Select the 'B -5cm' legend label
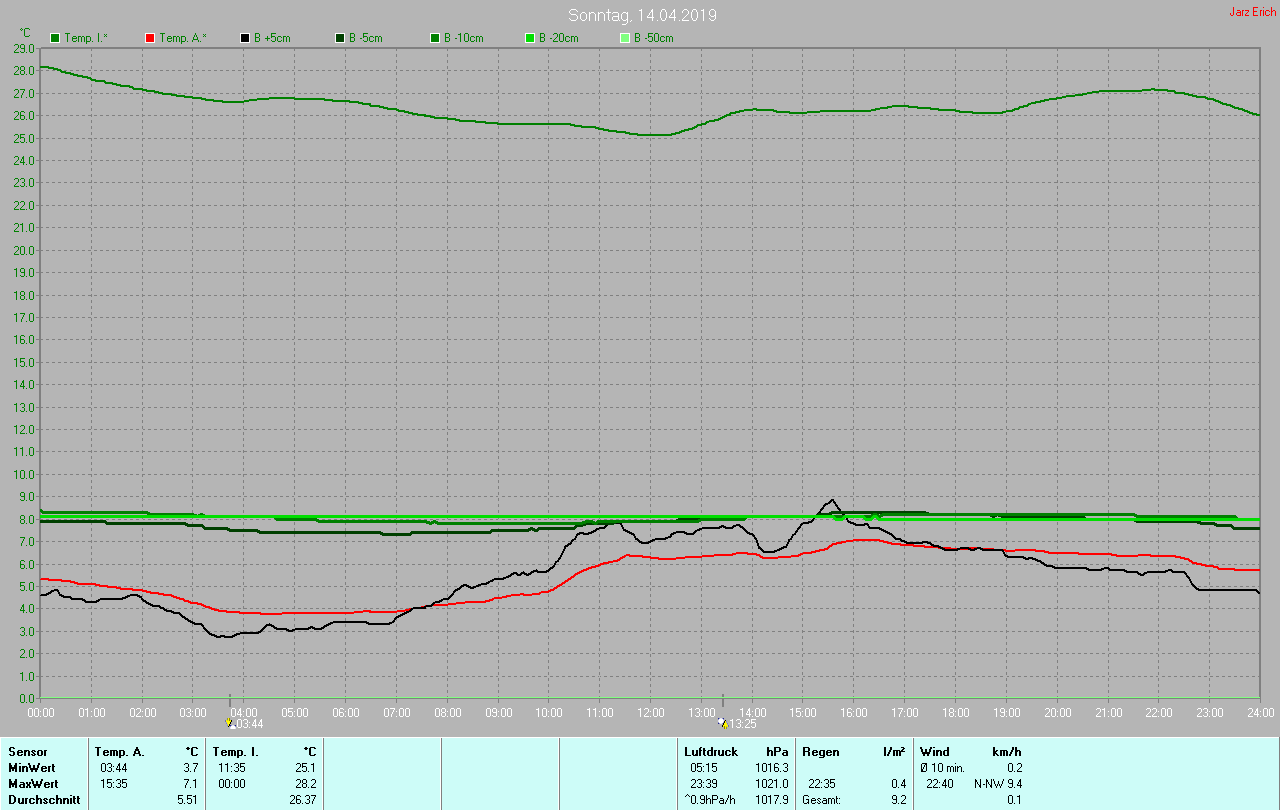This screenshot has height=810, width=1280. click(365, 38)
